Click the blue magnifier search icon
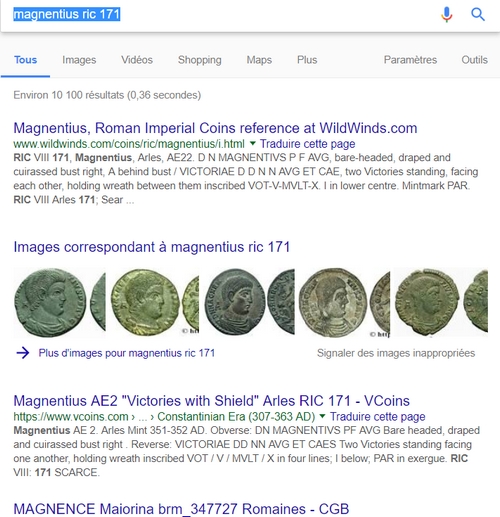The width and height of the screenshot is (500, 517). [478, 14]
